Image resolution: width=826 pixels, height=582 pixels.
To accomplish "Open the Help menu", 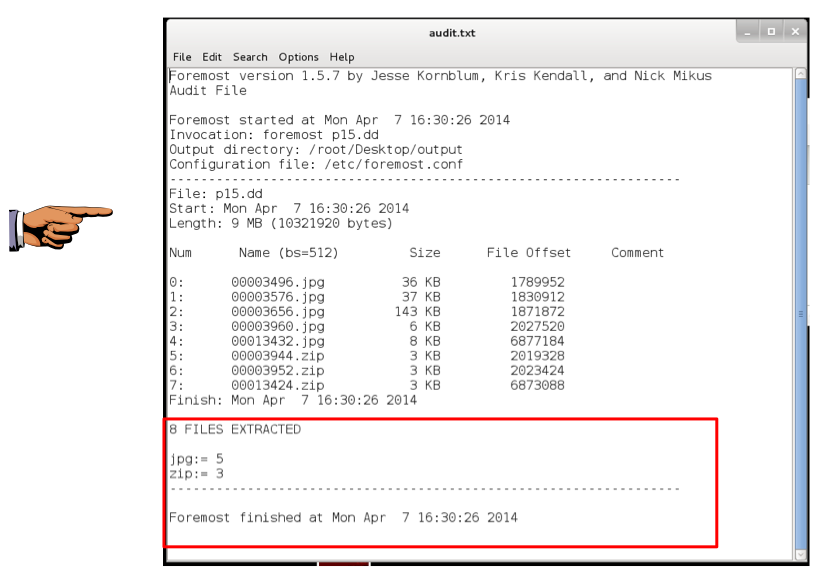I will (x=342, y=57).
